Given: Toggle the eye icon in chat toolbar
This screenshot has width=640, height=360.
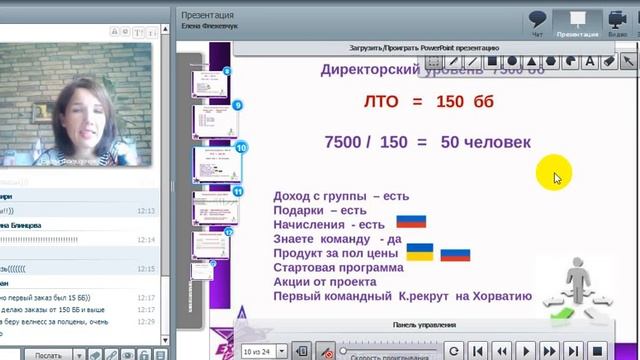Looking at the screenshot, I should pos(128,355).
